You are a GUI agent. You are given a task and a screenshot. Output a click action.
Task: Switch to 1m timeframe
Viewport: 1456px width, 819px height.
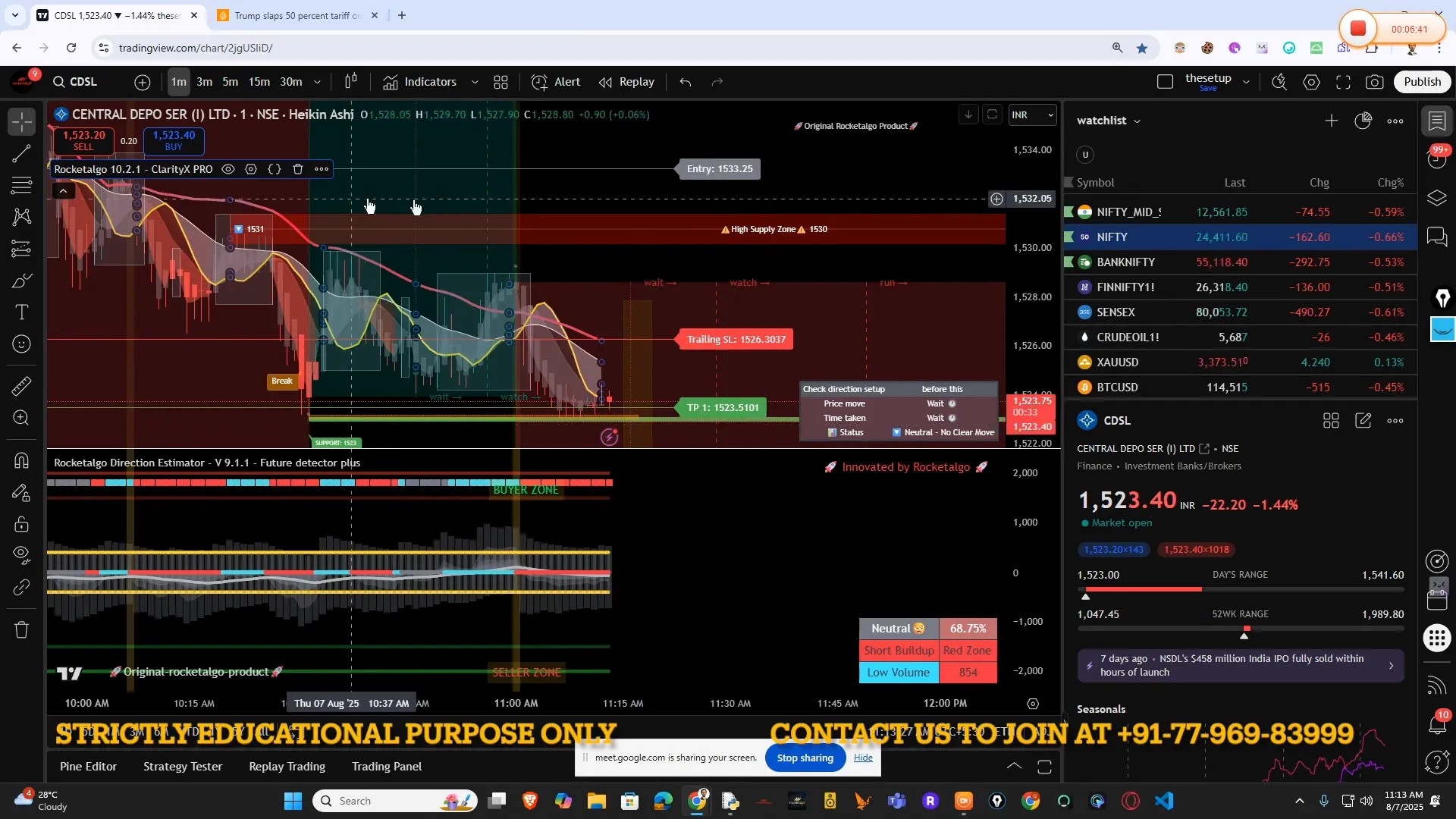click(178, 82)
